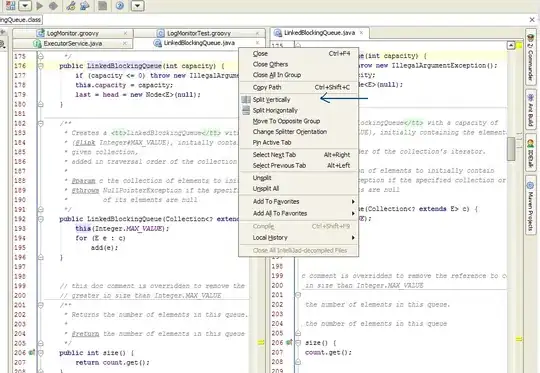Collapse the fold marker at line 201
The image size is (540, 373).
tap(41, 305)
